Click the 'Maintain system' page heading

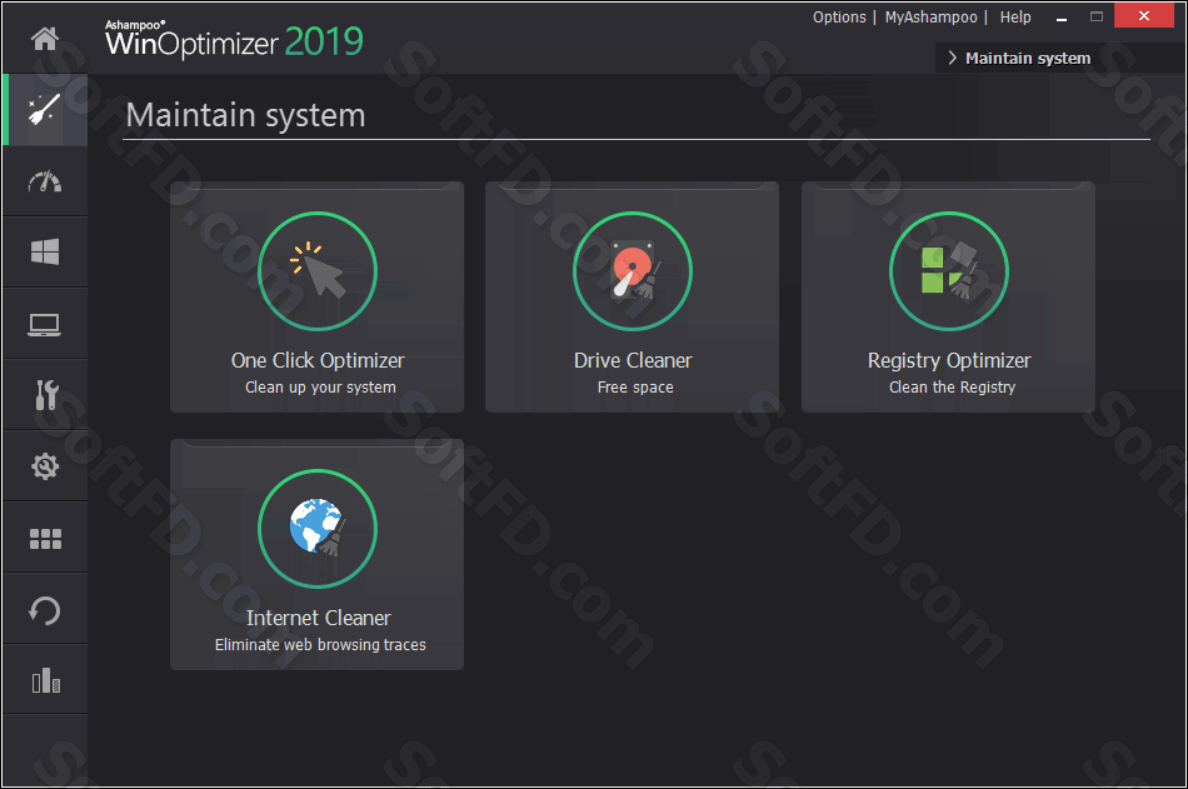245,115
